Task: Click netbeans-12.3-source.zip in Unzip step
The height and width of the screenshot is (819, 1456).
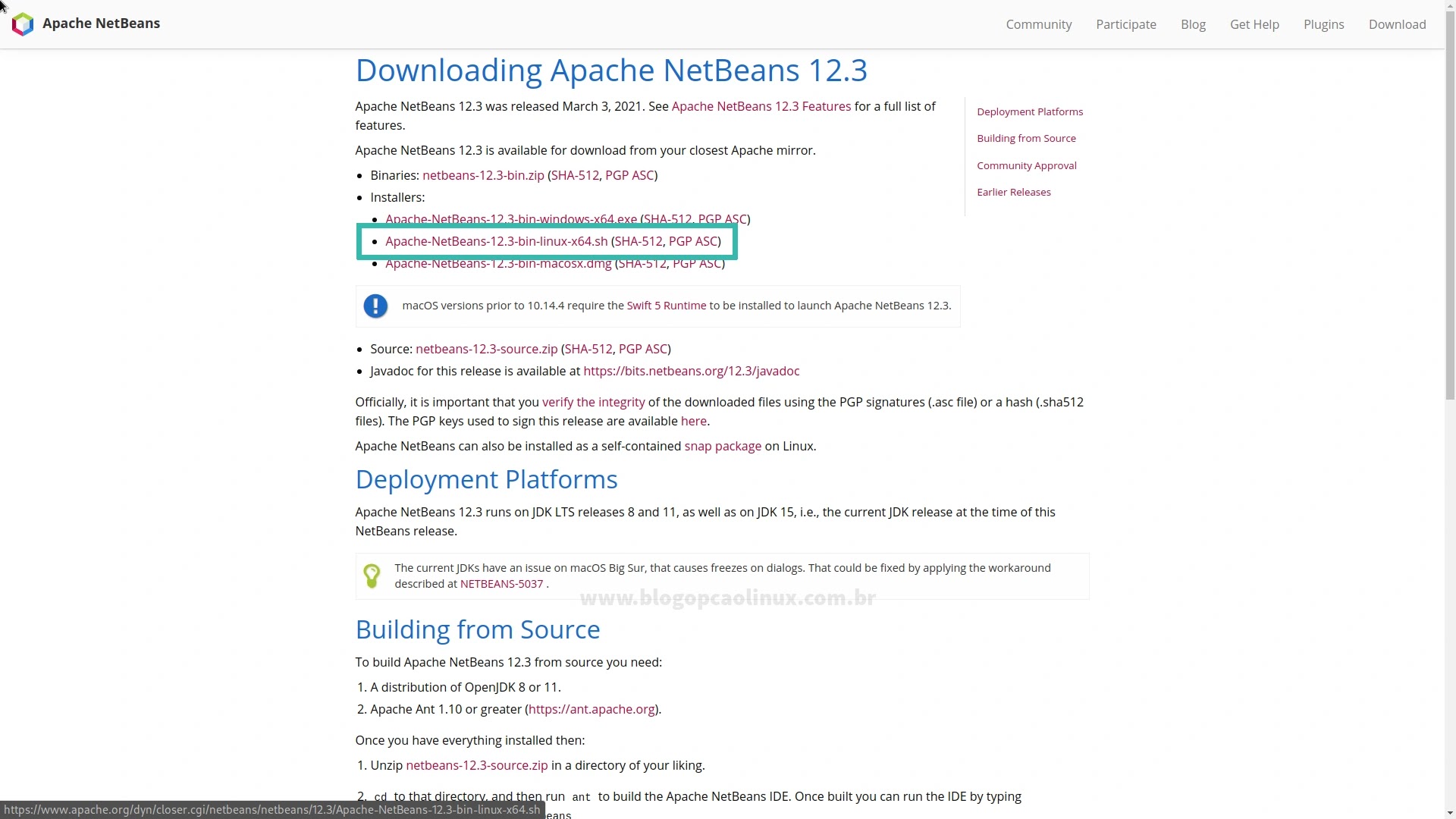Action: click(476, 765)
